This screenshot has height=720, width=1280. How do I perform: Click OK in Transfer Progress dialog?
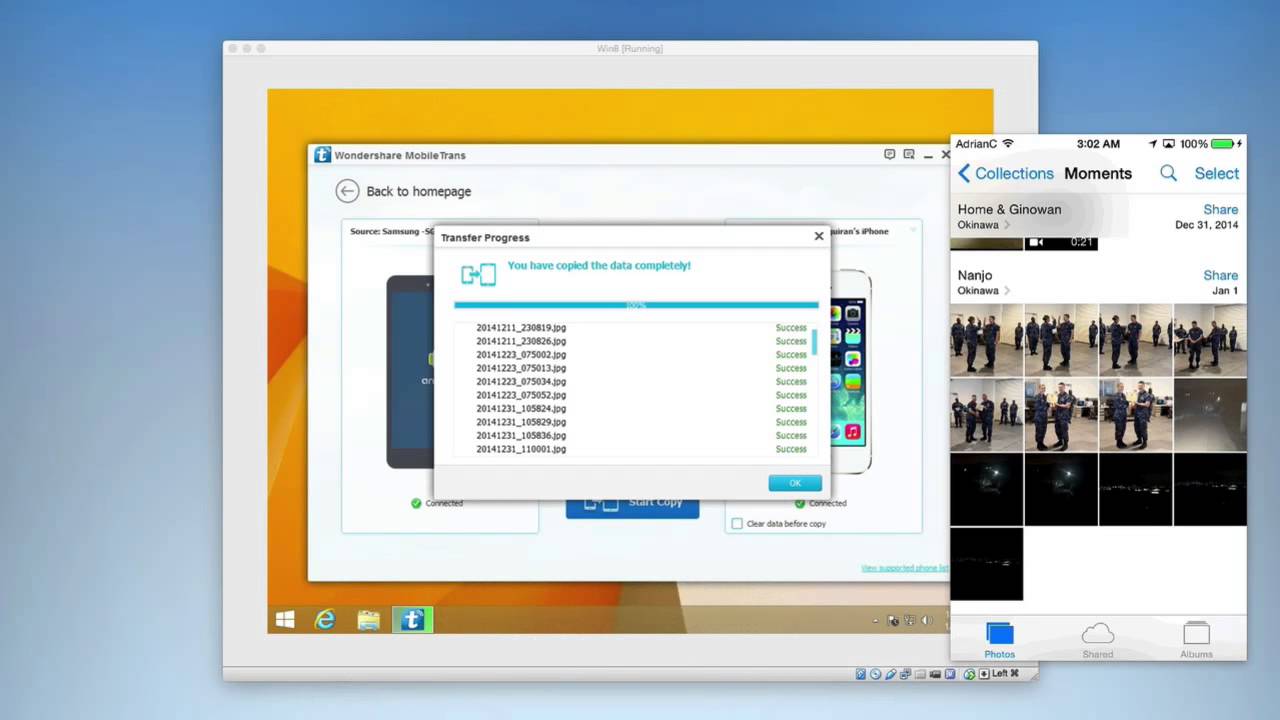coord(795,483)
